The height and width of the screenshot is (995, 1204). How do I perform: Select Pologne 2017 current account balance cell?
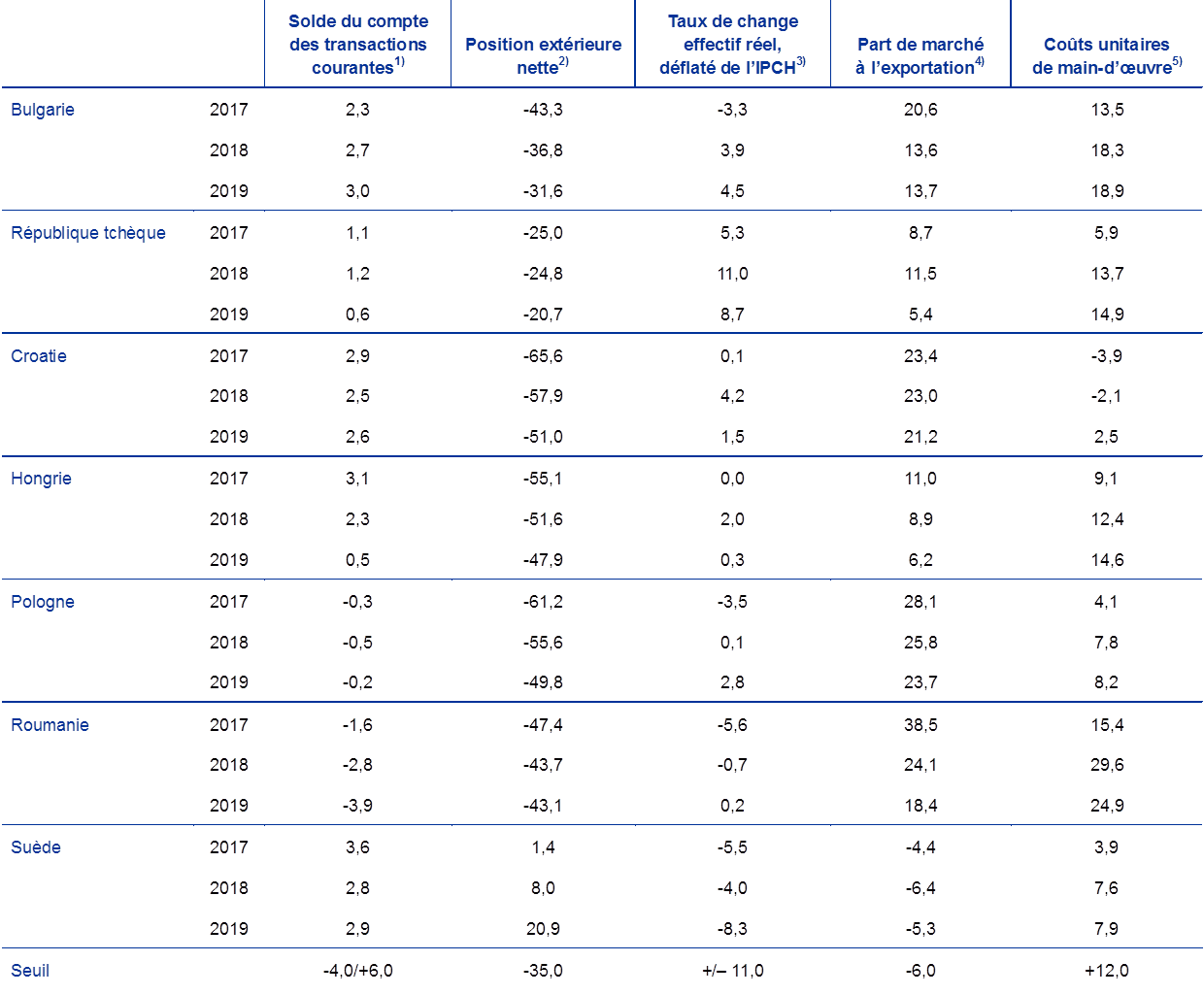(357, 602)
